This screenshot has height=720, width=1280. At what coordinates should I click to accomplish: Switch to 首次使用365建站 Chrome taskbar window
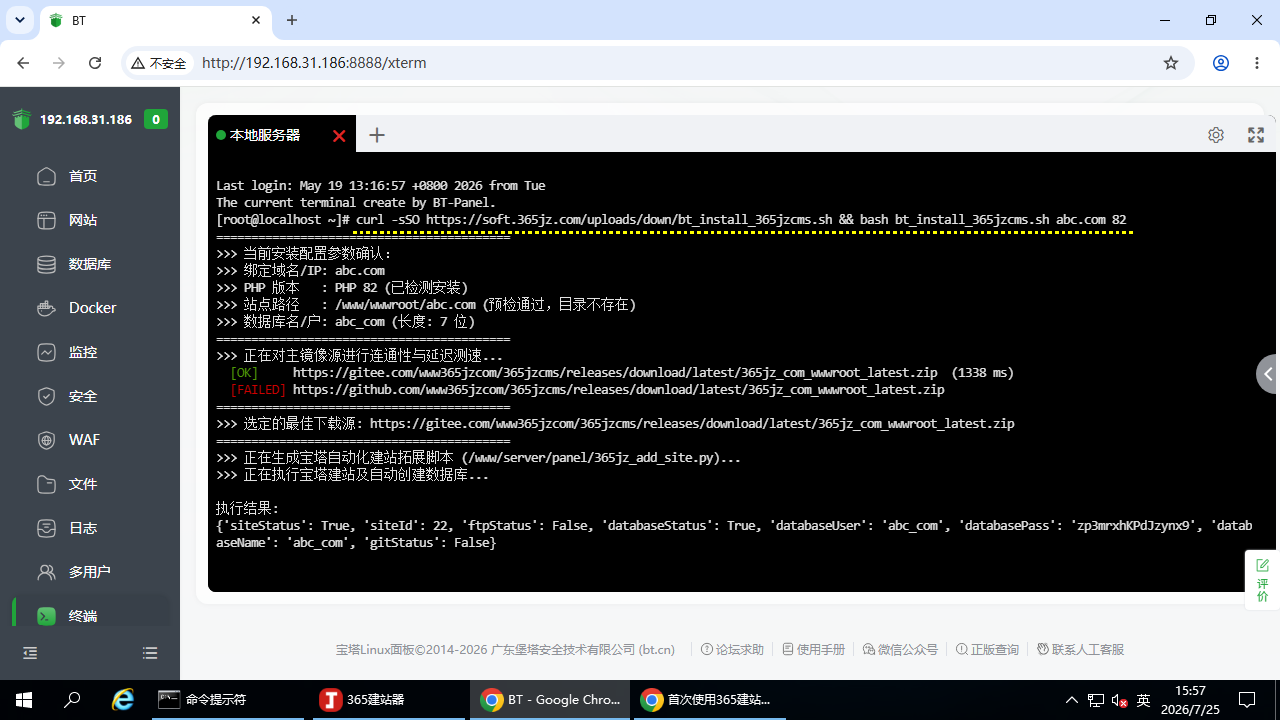point(710,700)
